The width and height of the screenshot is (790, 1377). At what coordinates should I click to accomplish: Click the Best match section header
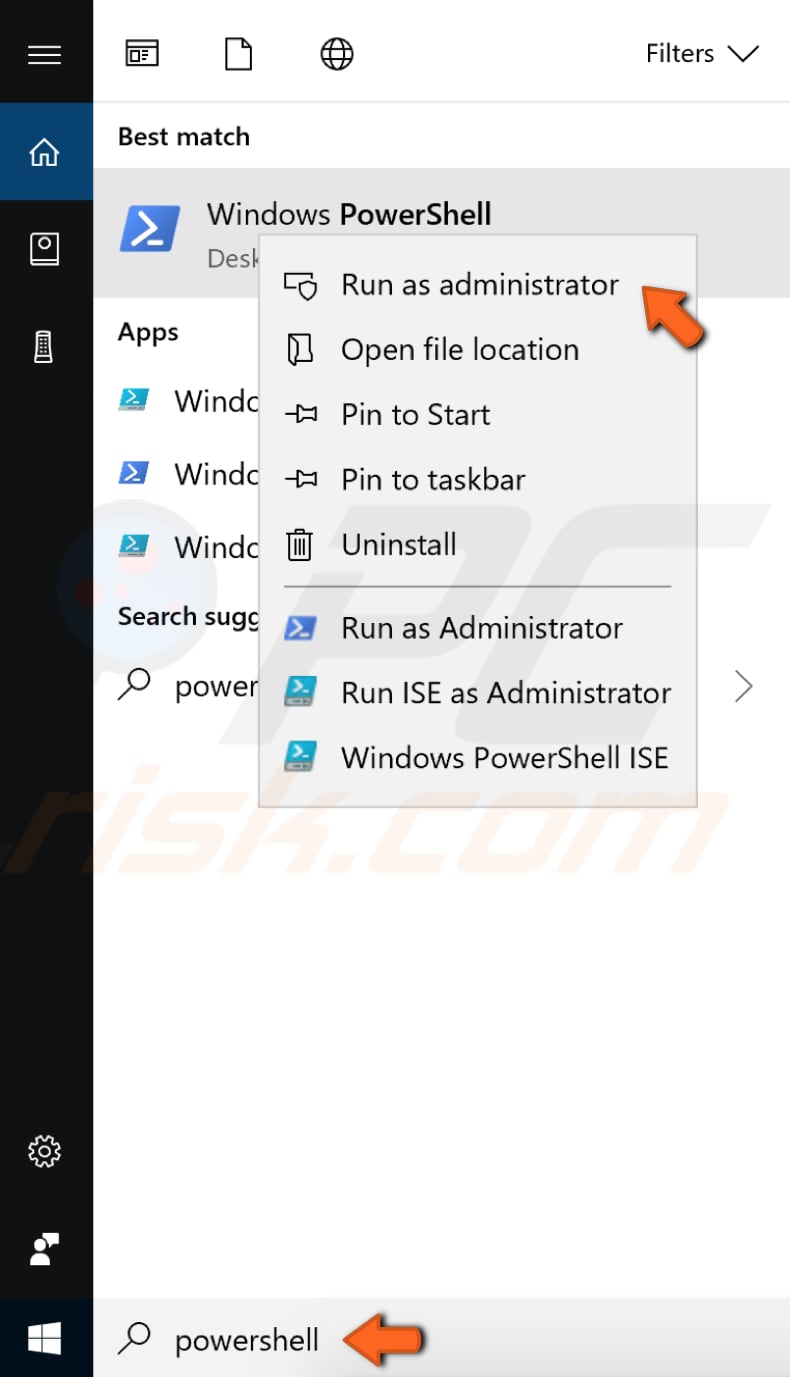[x=183, y=136]
